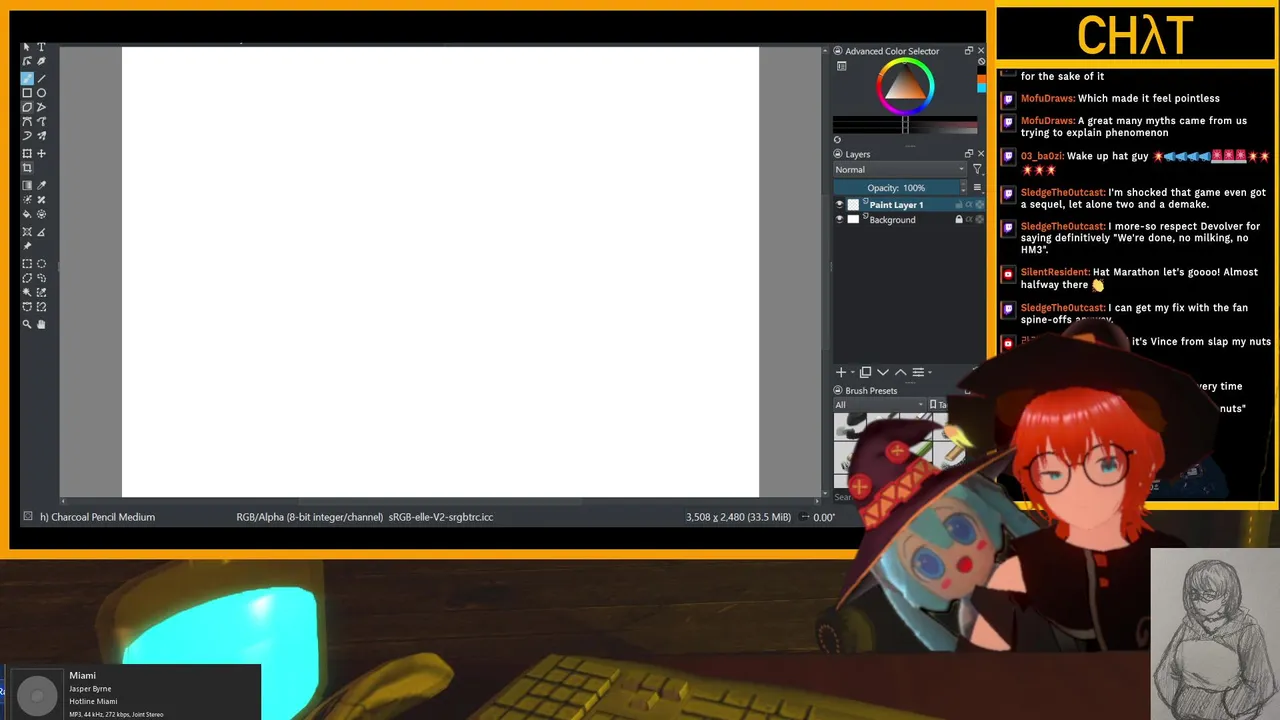Select the Dynamic Brush tool
The height and width of the screenshot is (720, 1280).
[27, 136]
